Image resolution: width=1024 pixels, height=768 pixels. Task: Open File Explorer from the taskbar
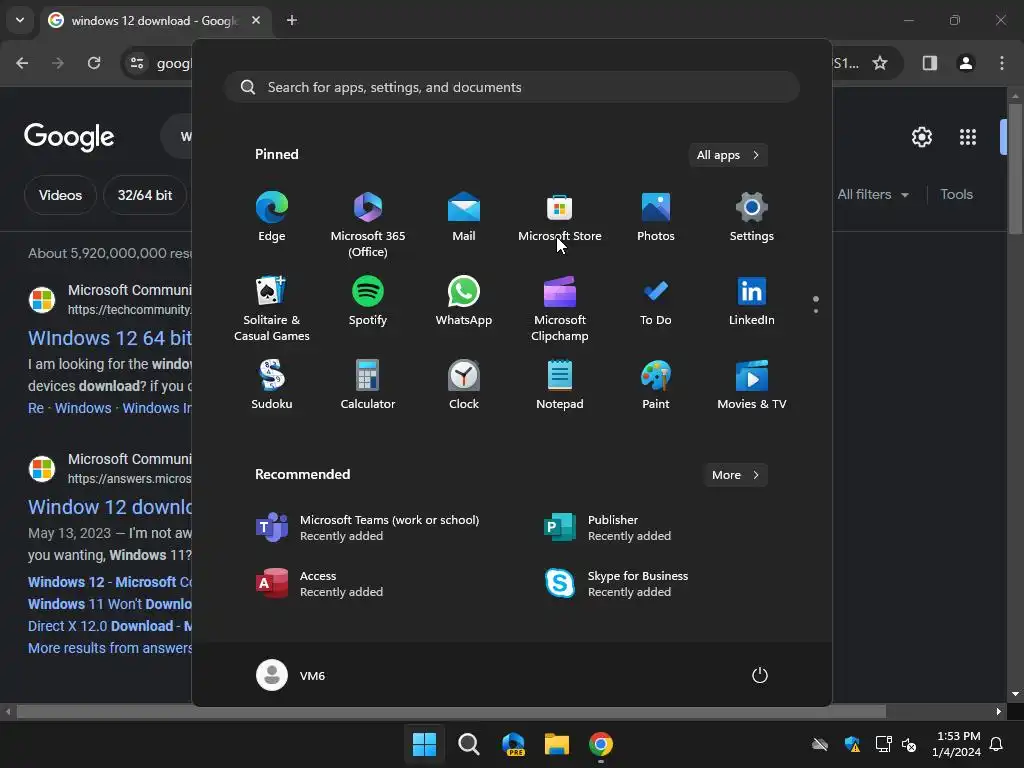point(557,744)
